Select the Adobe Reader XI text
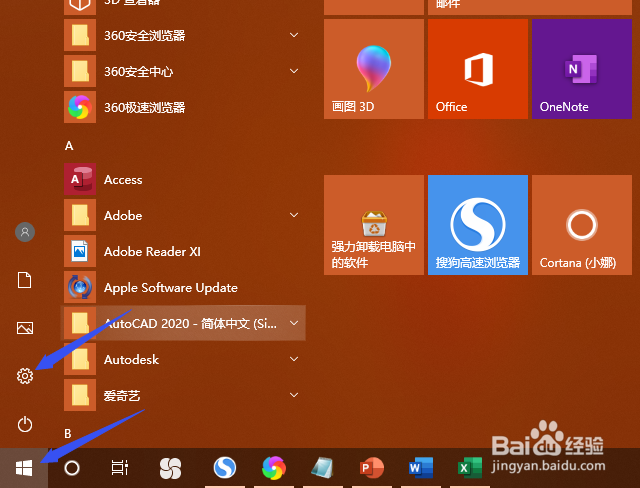 click(152, 251)
